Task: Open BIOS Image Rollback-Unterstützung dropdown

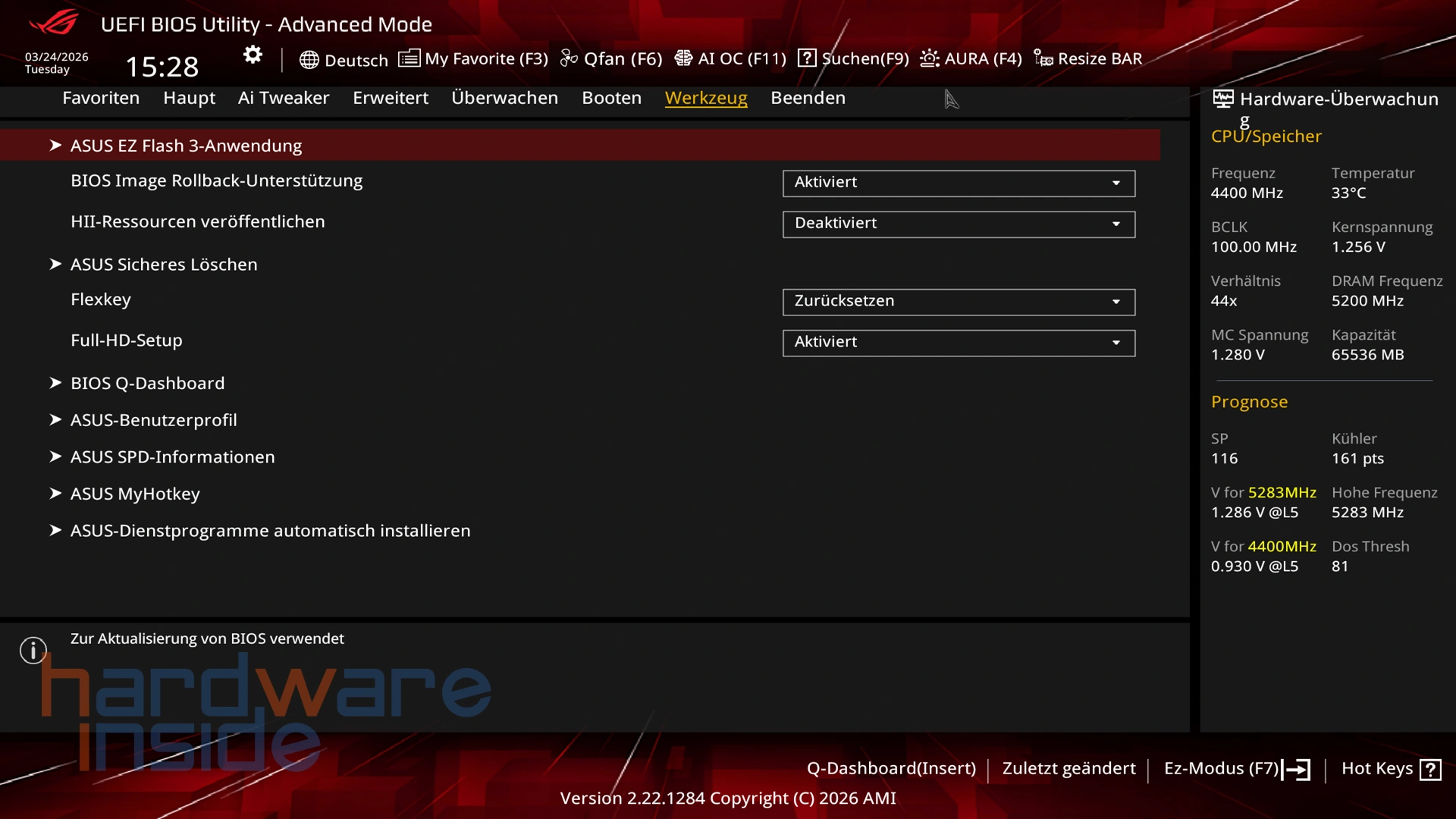Action: pyautogui.click(x=958, y=183)
